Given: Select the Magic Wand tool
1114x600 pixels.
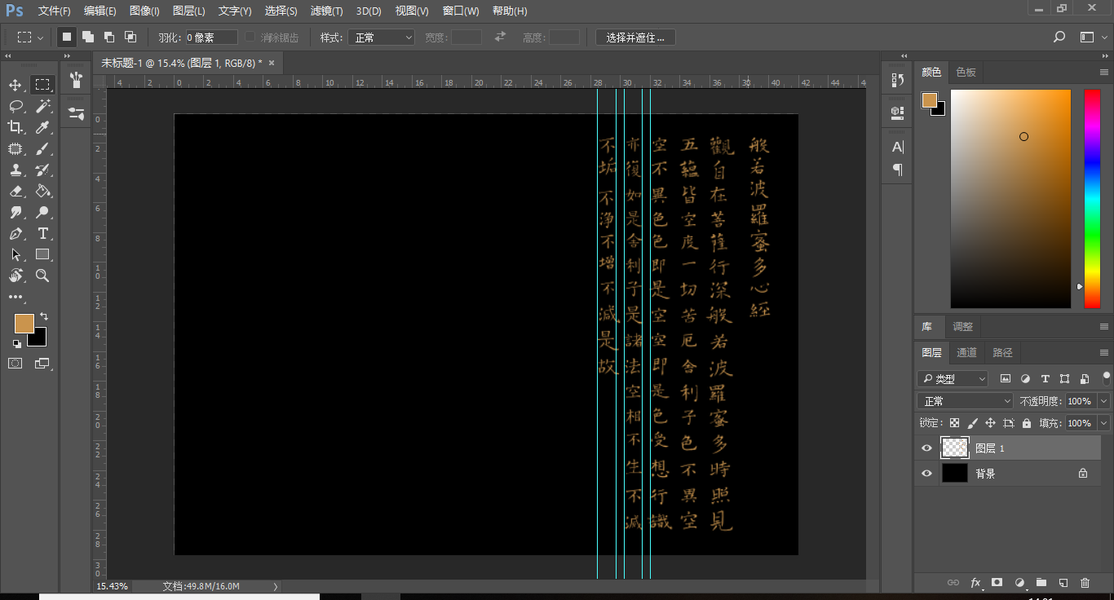Looking at the screenshot, I should click(x=43, y=107).
